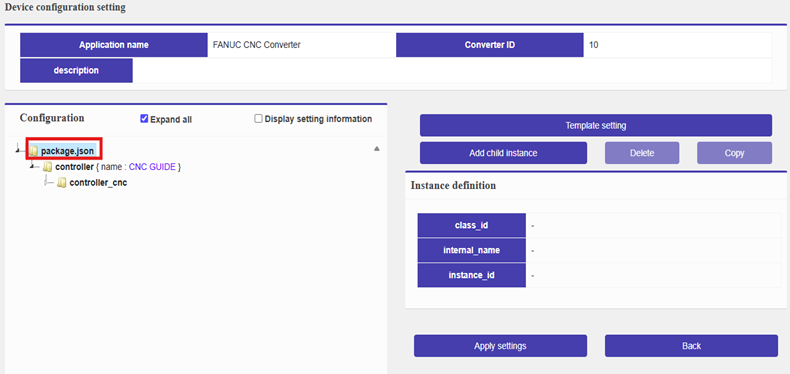Open Template setting
This screenshot has width=790, height=374.
point(596,125)
